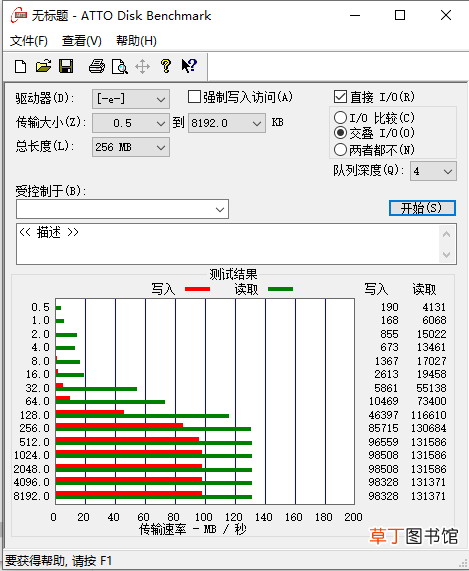Click read value 73400
Viewport: 469px width, 571px height.
coord(431,401)
